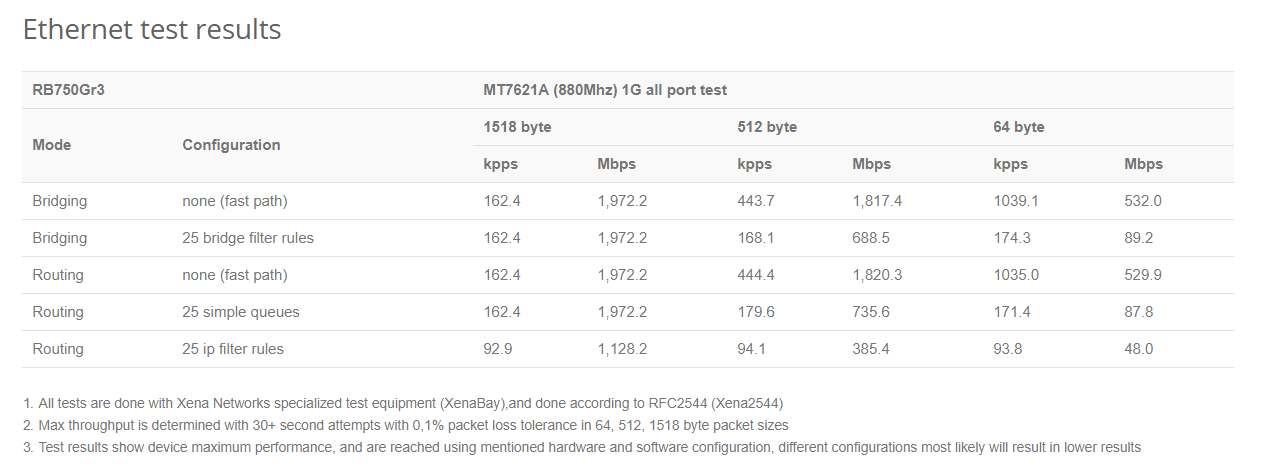Select the Mode column header
The height and width of the screenshot is (474, 1267).
[52, 145]
